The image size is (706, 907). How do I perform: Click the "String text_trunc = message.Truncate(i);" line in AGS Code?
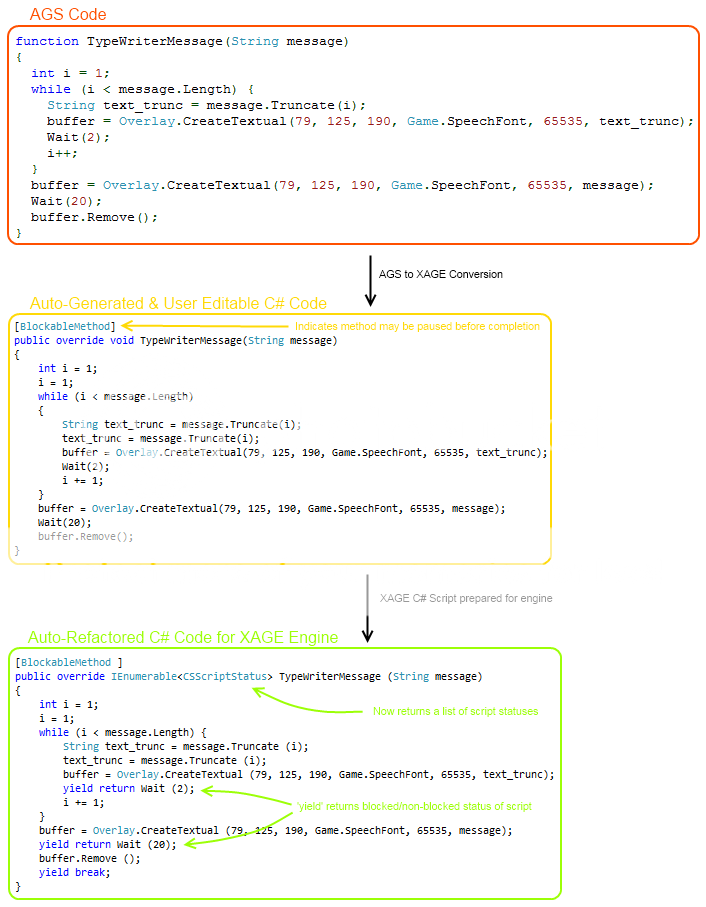click(206, 105)
